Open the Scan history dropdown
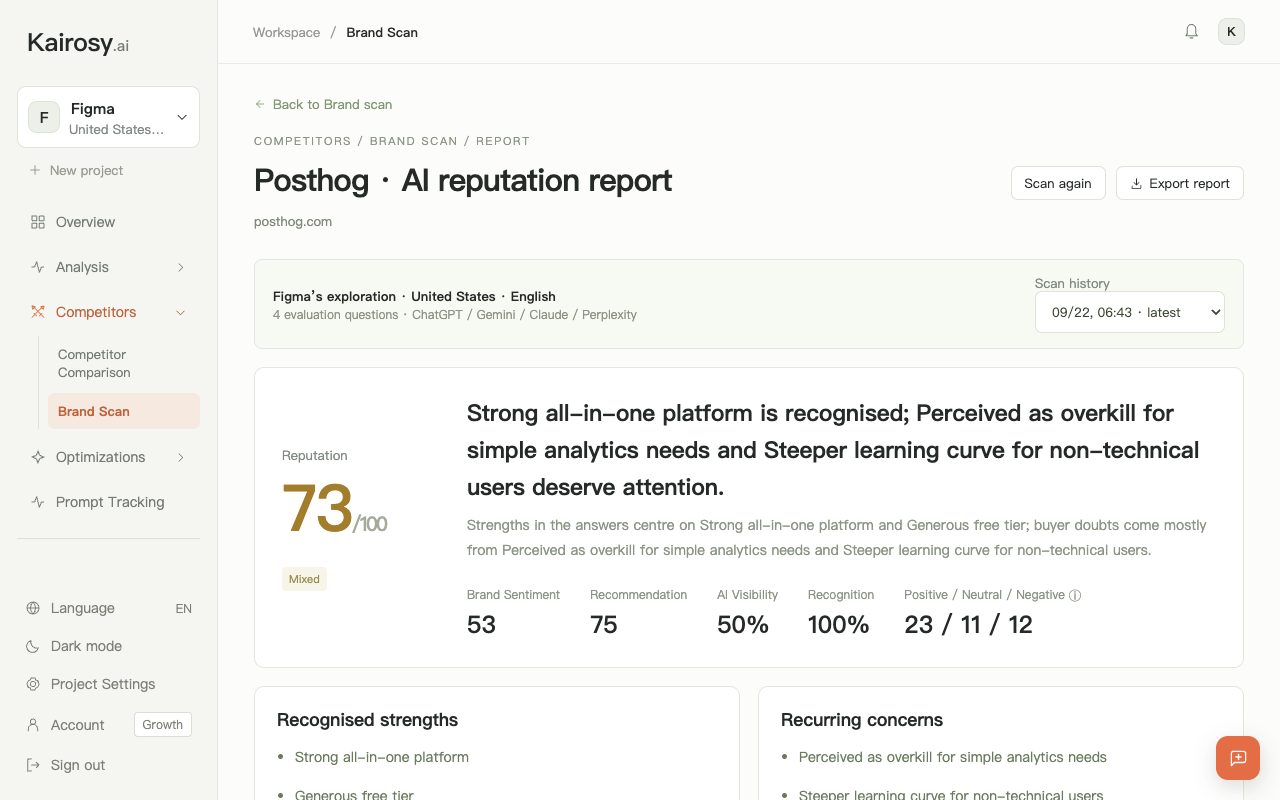The height and width of the screenshot is (800, 1280). (x=1130, y=312)
